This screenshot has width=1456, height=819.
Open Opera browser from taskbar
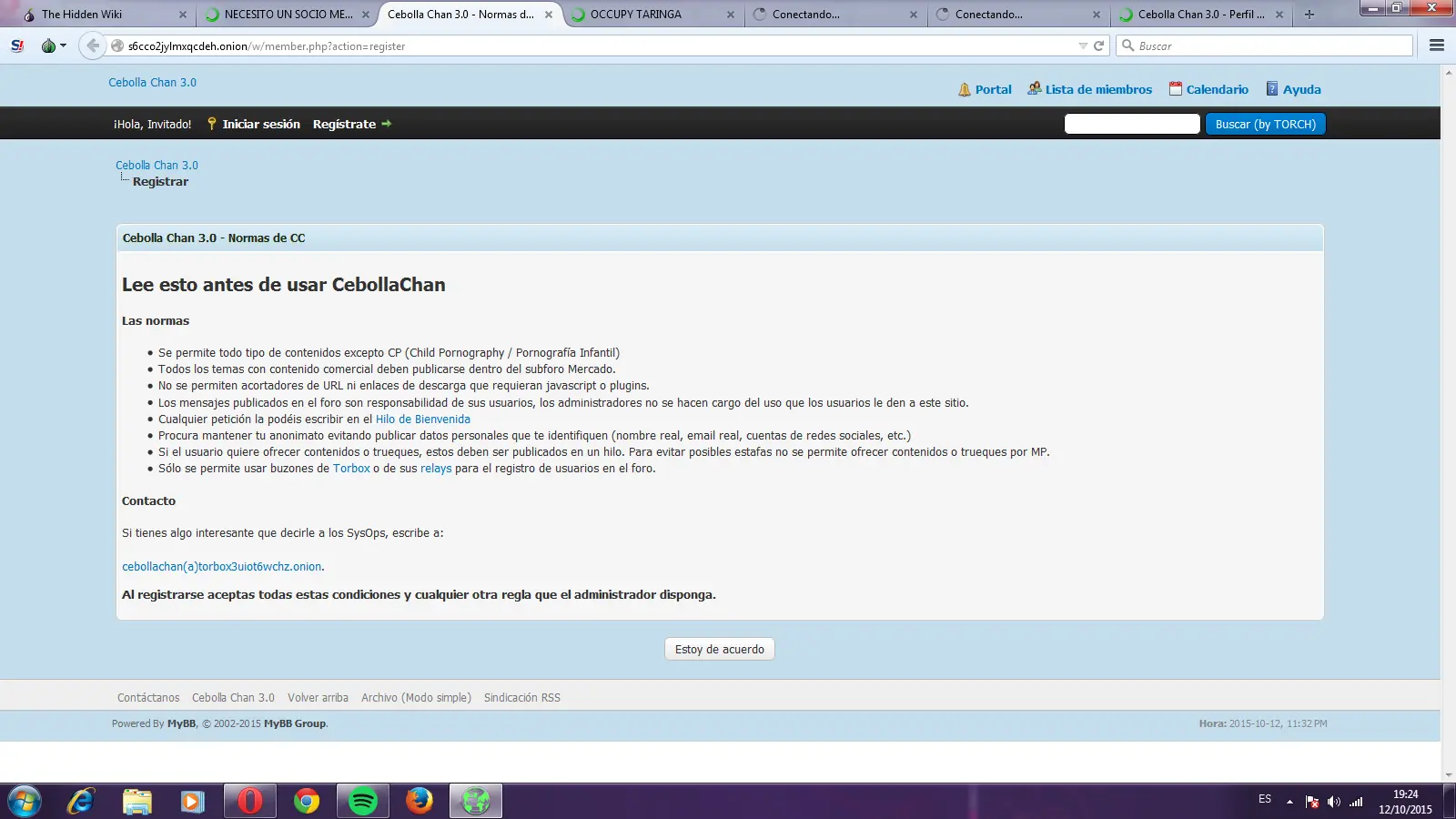249,801
